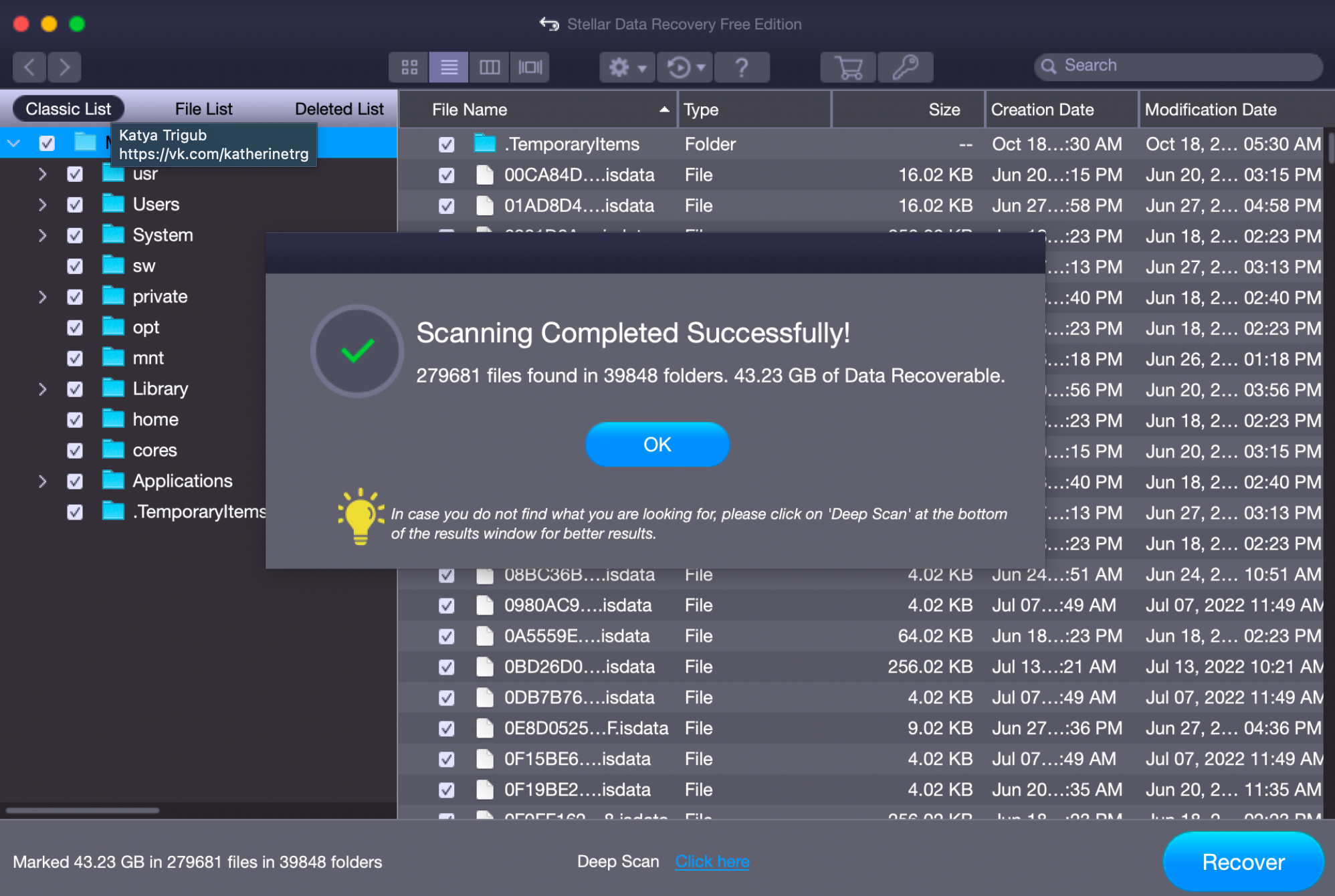Open the resume recovery clock menu

(x=686, y=67)
